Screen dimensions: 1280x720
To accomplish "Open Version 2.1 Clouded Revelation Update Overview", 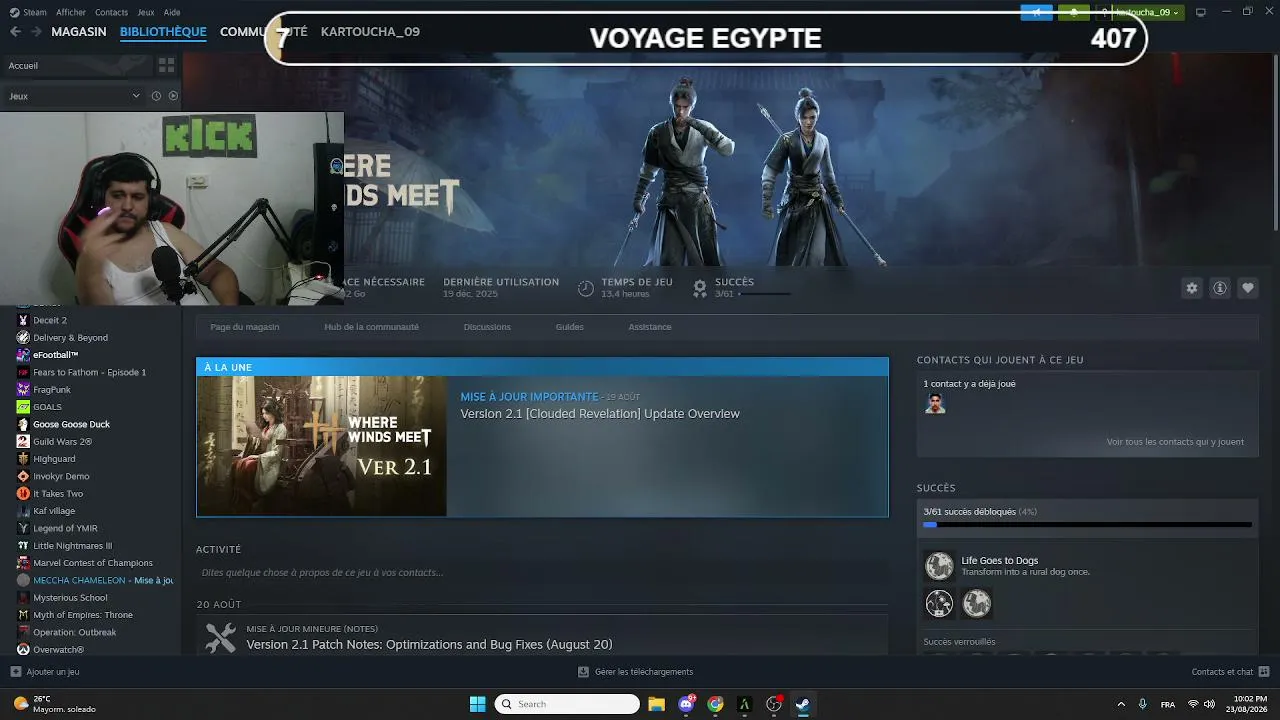I will point(600,414).
